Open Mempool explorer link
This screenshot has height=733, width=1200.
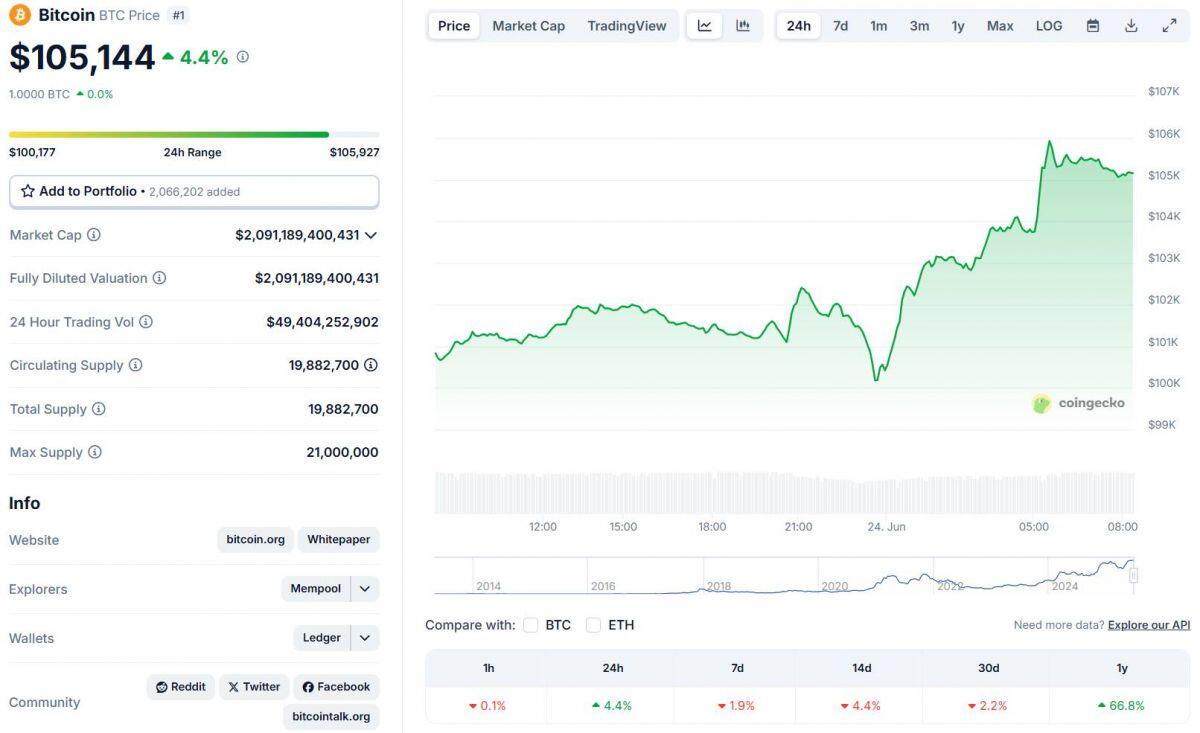coord(316,589)
